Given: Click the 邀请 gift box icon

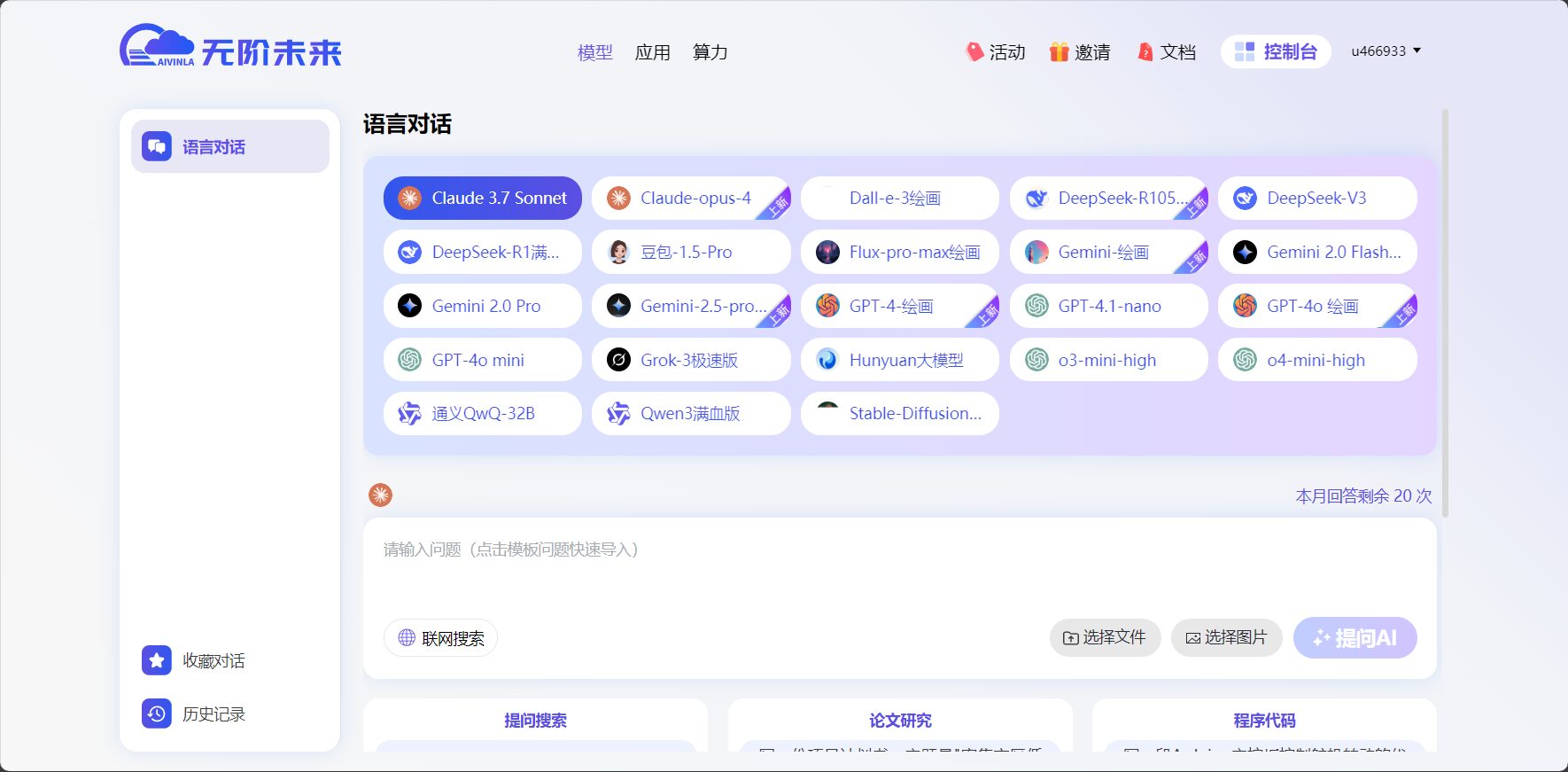Looking at the screenshot, I should [1060, 51].
